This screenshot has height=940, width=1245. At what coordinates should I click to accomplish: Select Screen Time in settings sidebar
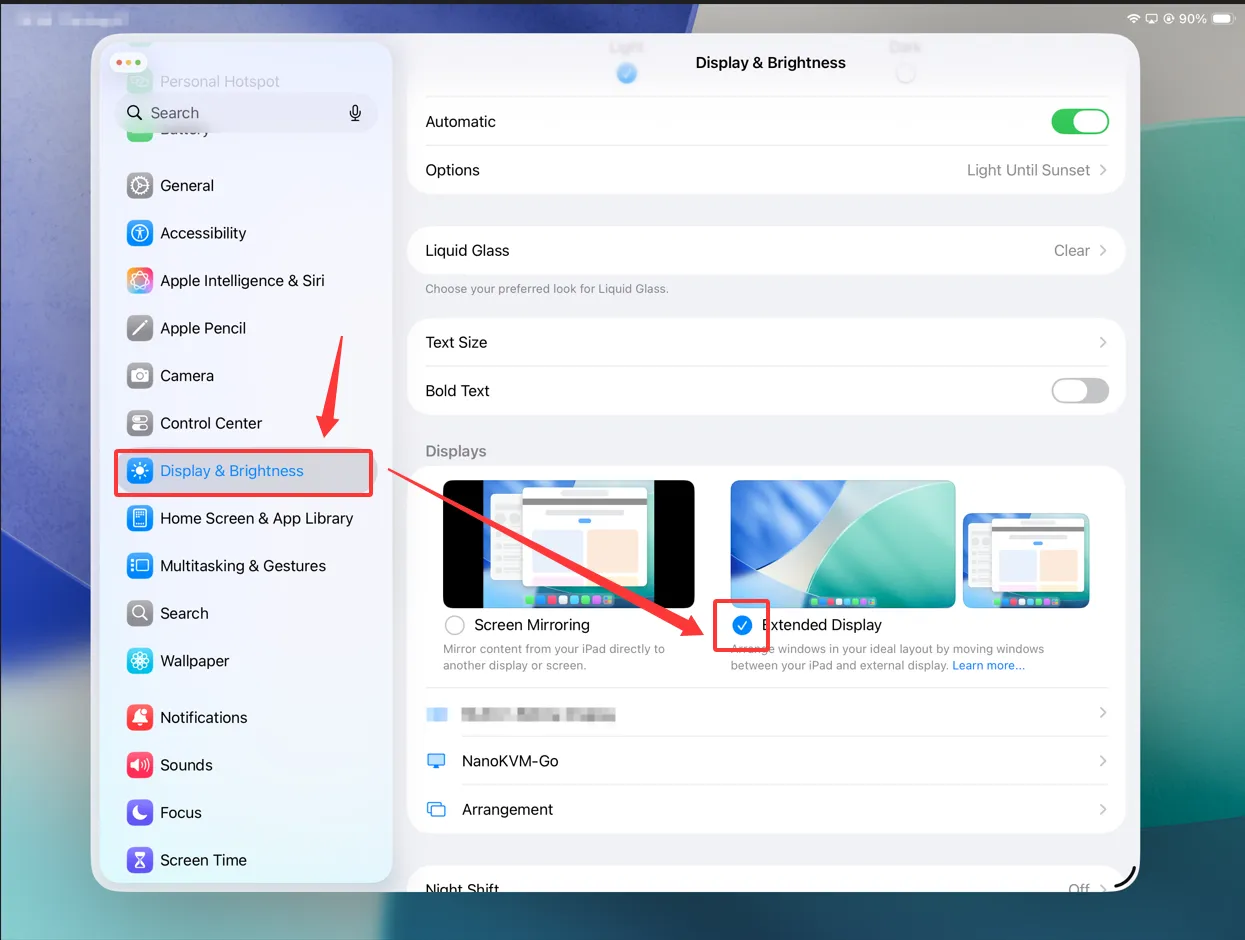tap(245, 860)
